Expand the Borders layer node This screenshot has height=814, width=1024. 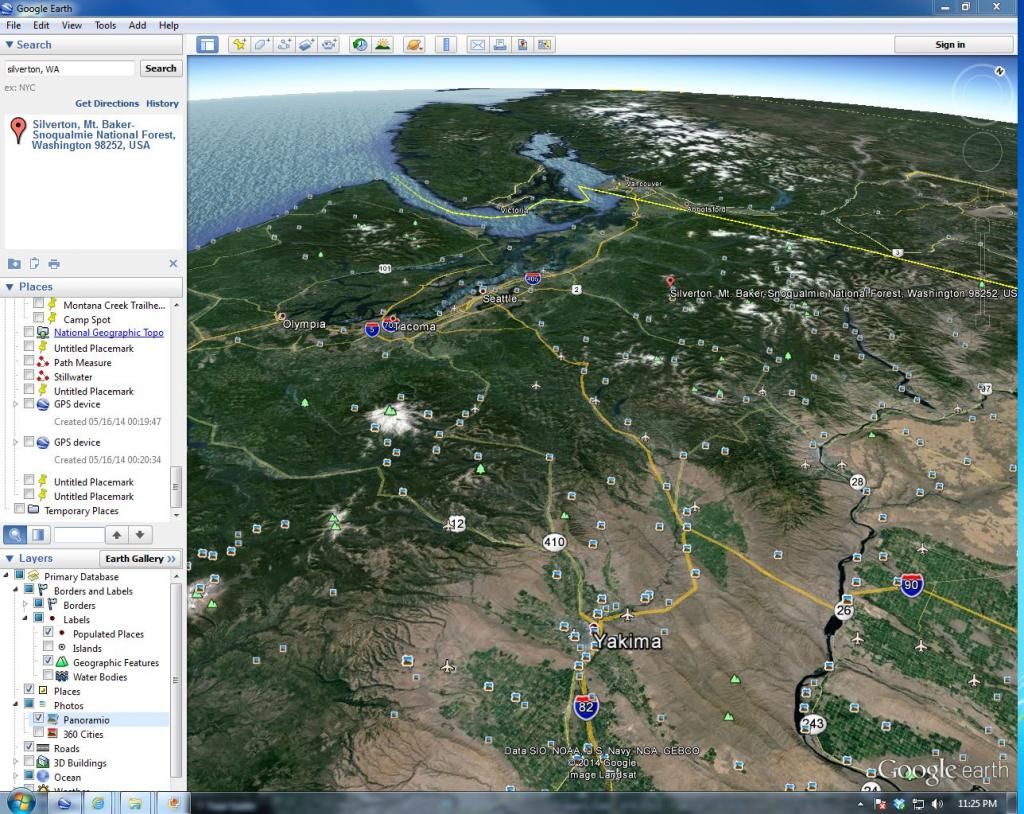tap(25, 604)
